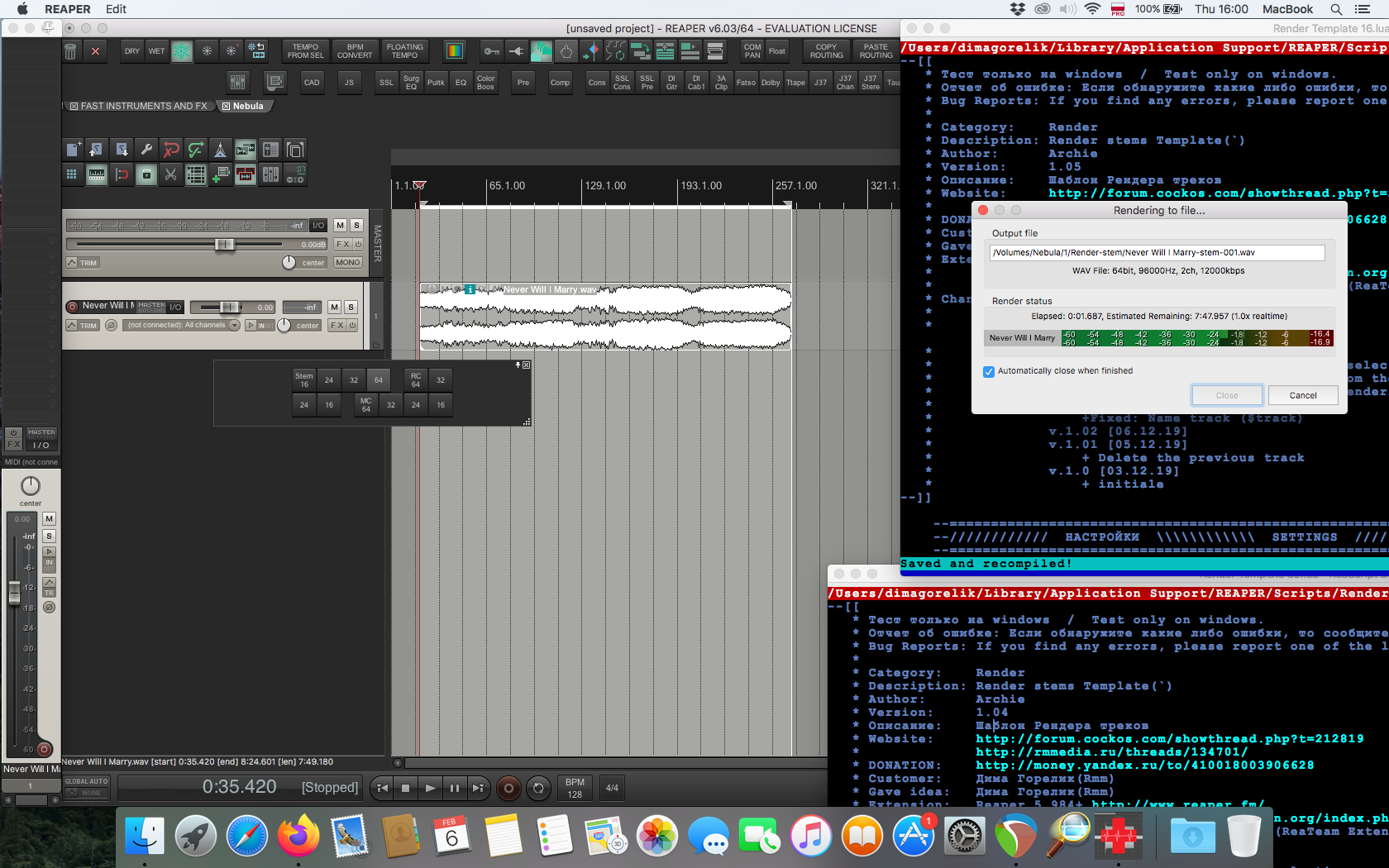Viewport: 1389px width, 868px height.
Task: Cancel the rendering in the dialog
Action: [1302, 395]
